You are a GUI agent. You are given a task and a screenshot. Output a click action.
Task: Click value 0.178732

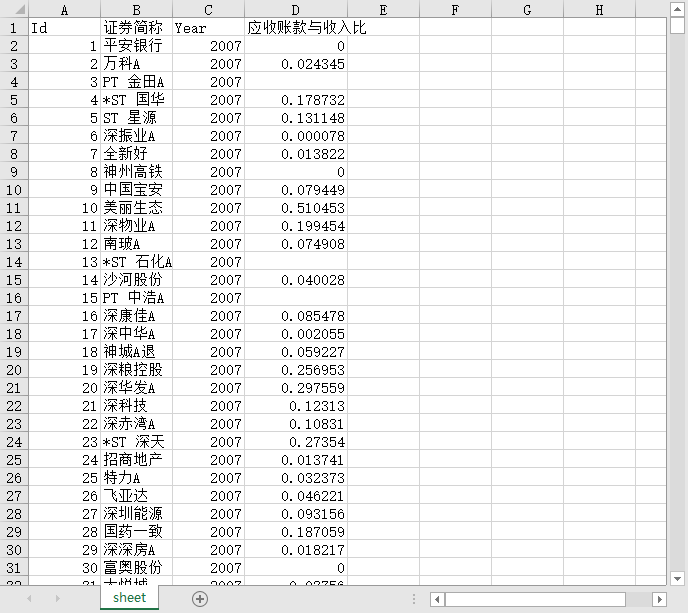point(296,100)
